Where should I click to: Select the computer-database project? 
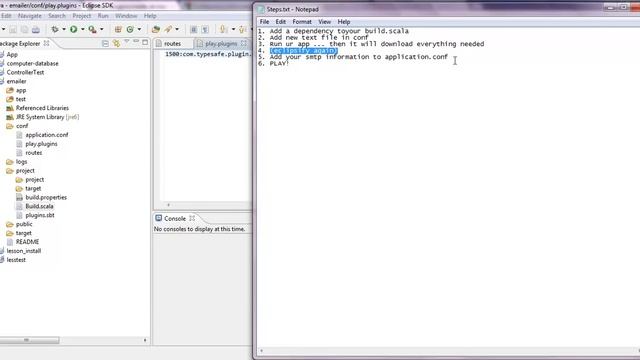(x=32, y=63)
